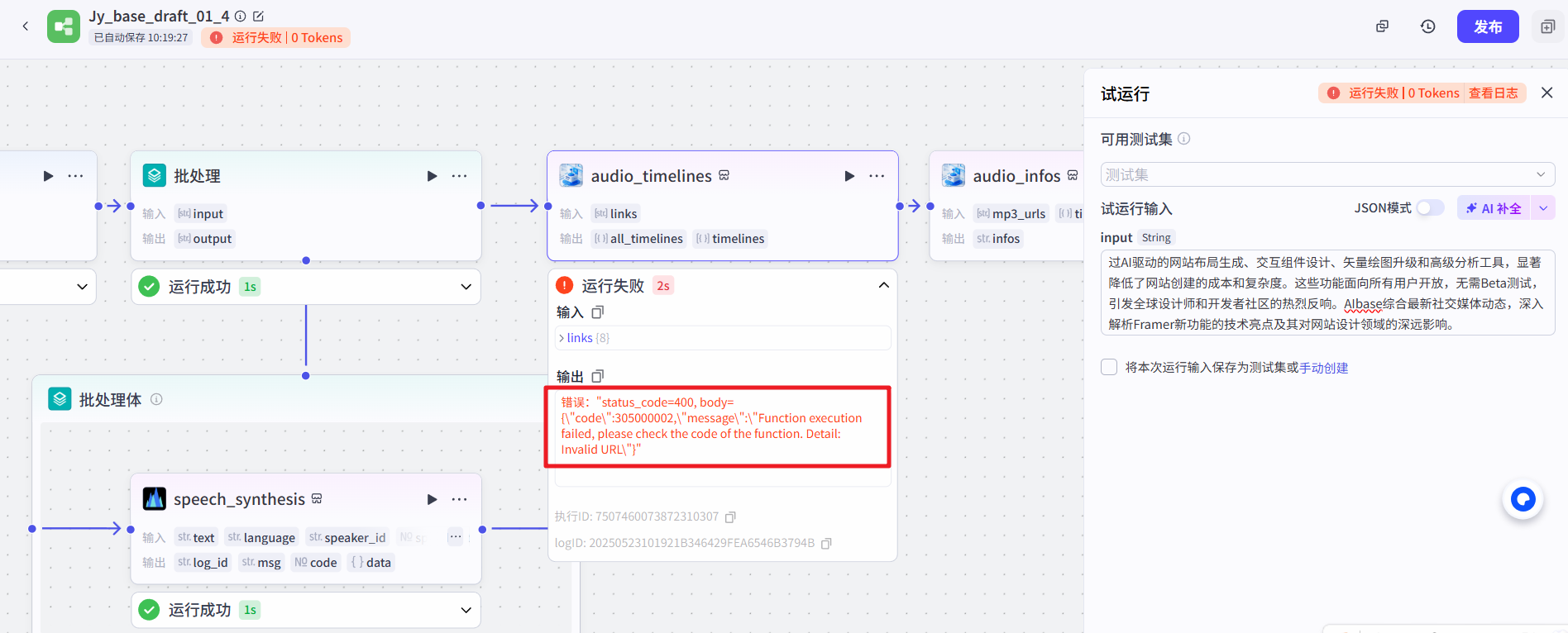Click the back arrow at top left
This screenshot has height=633, width=1568.
(26, 26)
